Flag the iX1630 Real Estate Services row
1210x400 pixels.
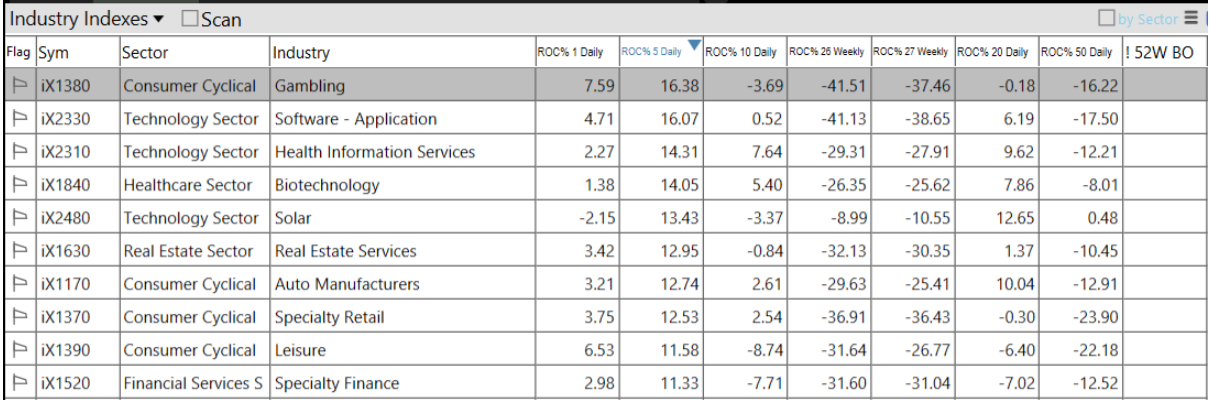19,251
